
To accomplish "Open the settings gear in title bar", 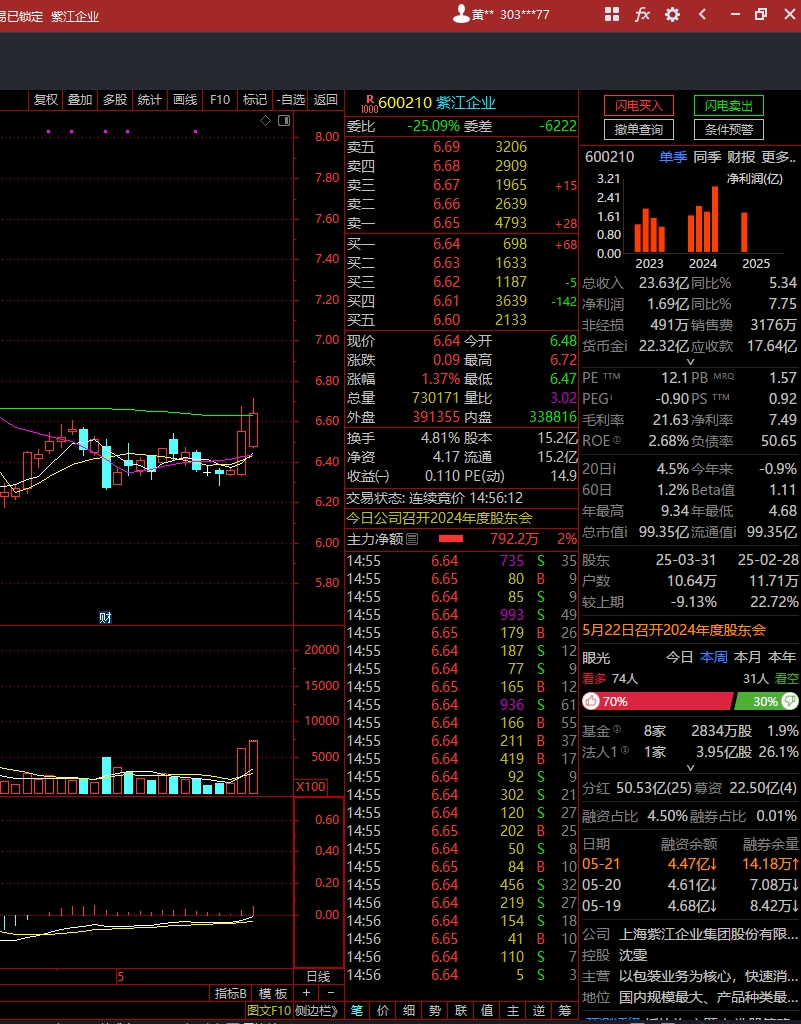I will coord(672,14).
